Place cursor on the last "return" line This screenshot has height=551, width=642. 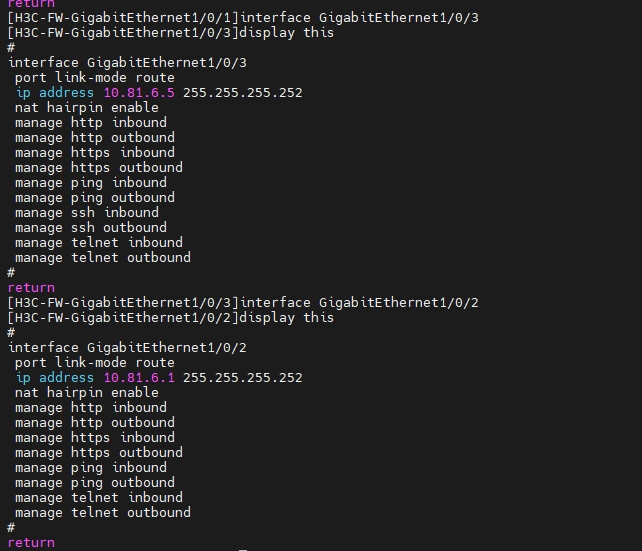[31, 543]
